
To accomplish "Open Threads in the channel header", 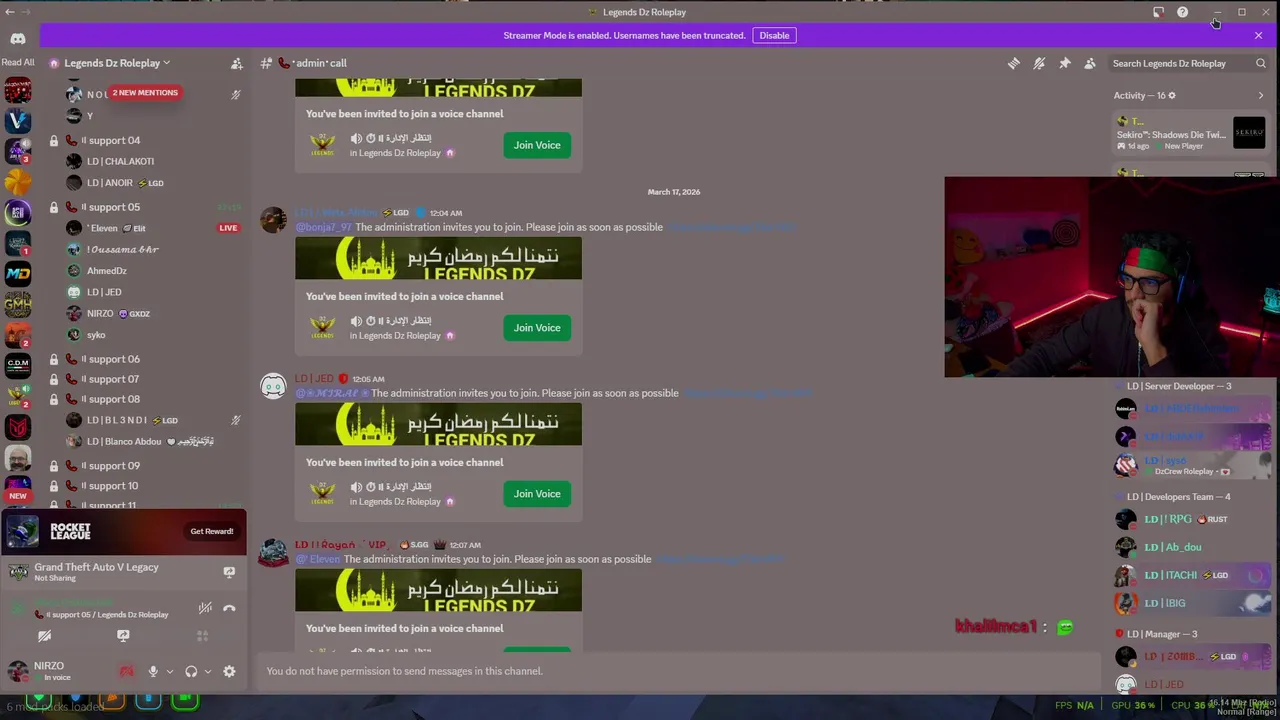I will point(1014,63).
